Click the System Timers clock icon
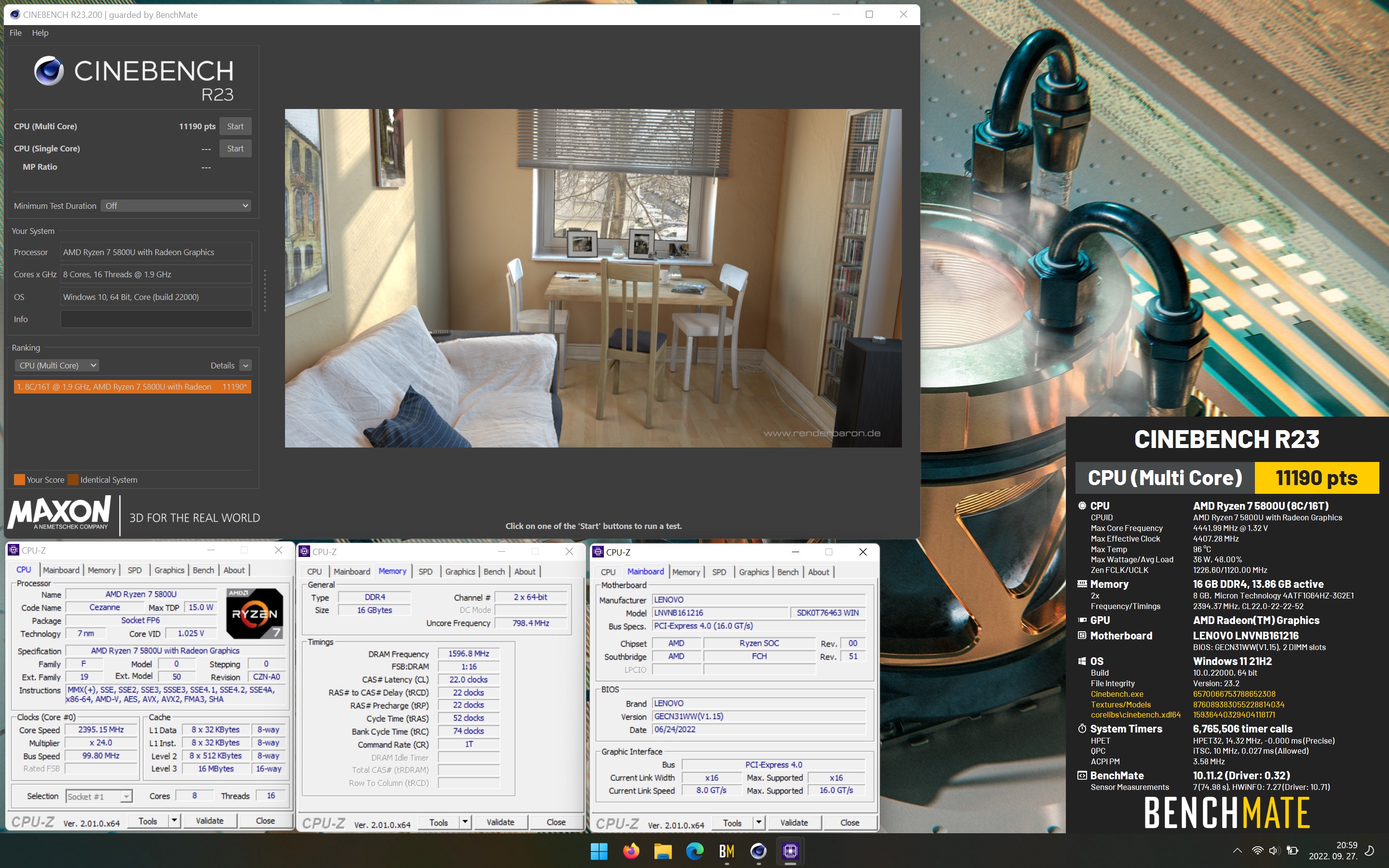 1082,729
